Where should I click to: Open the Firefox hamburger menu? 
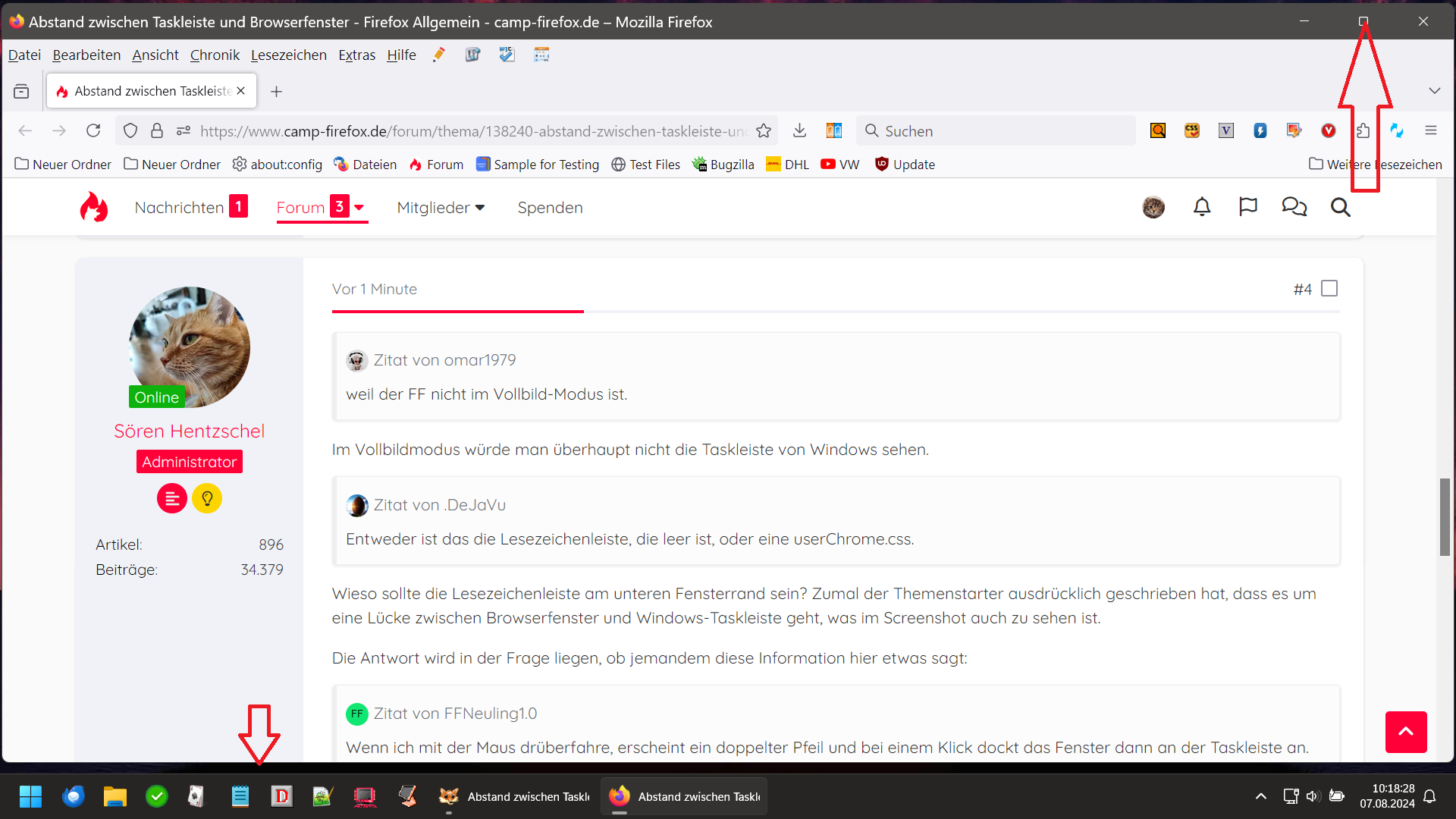point(1431,131)
